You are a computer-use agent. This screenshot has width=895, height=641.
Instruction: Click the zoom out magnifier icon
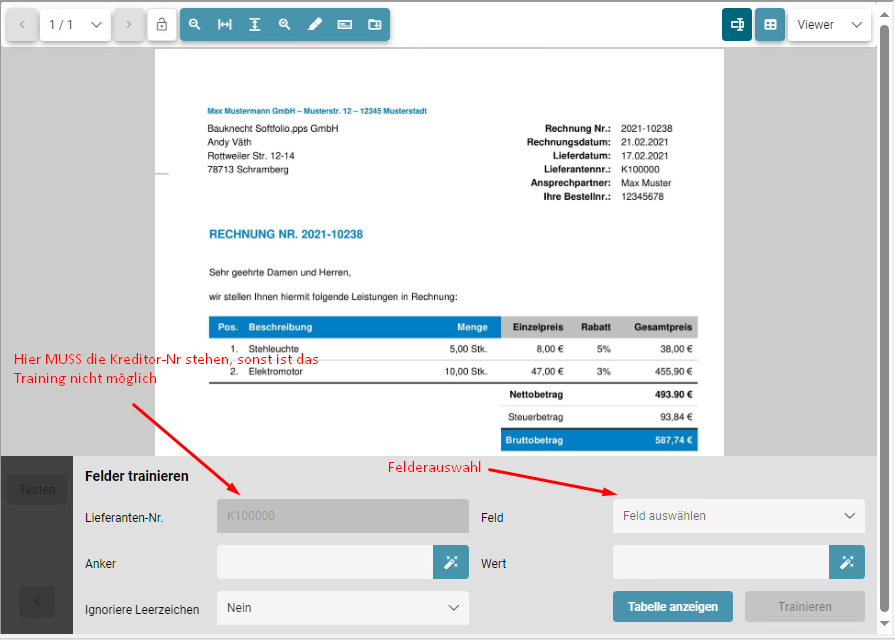click(x=195, y=25)
